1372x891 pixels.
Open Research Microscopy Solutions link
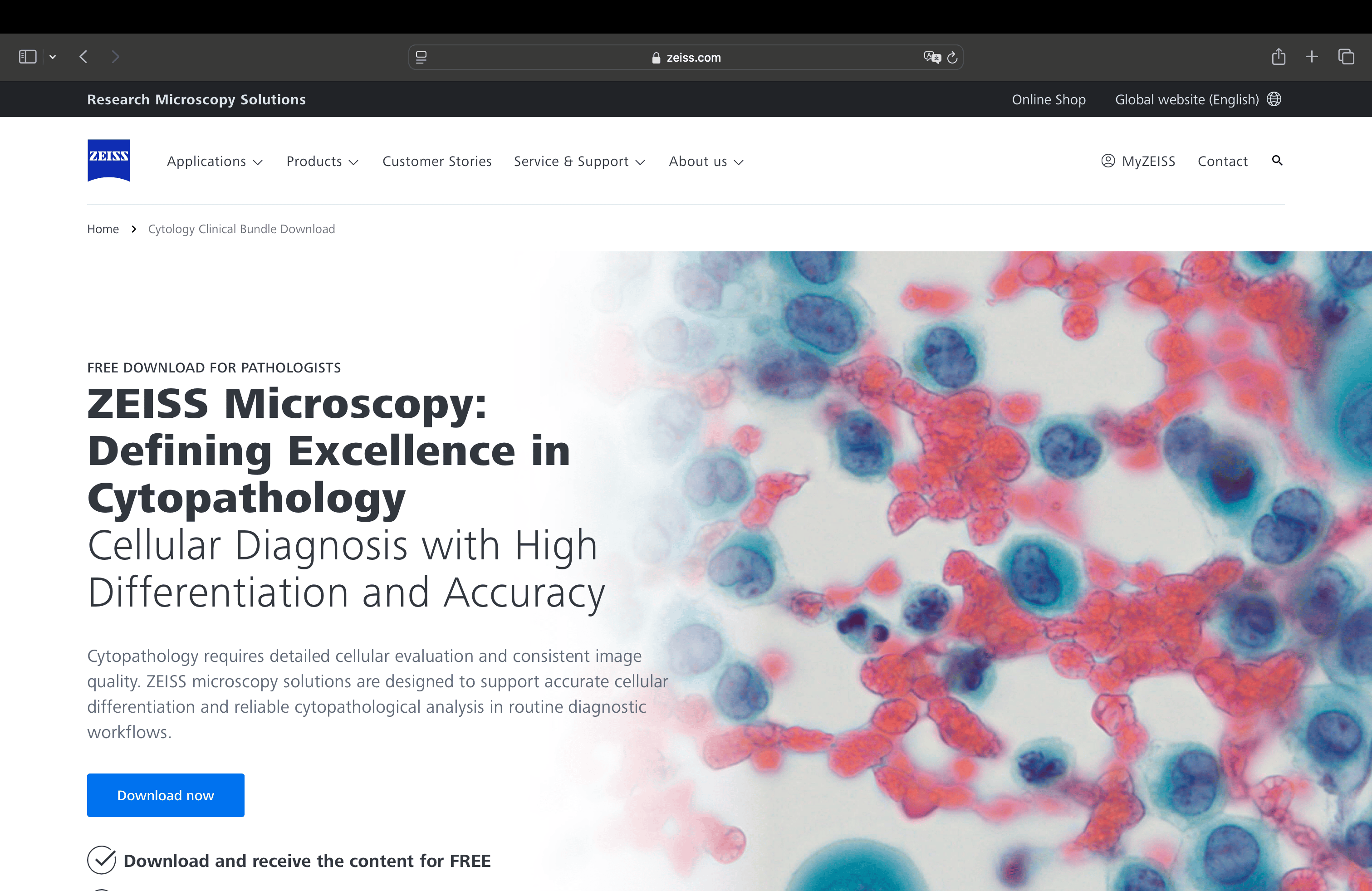(x=196, y=99)
